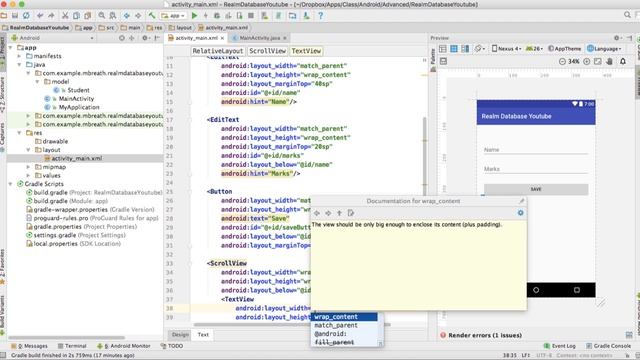Open the Project Structure icon
640x360 pixels.
pyautogui.click(x=292, y=16)
